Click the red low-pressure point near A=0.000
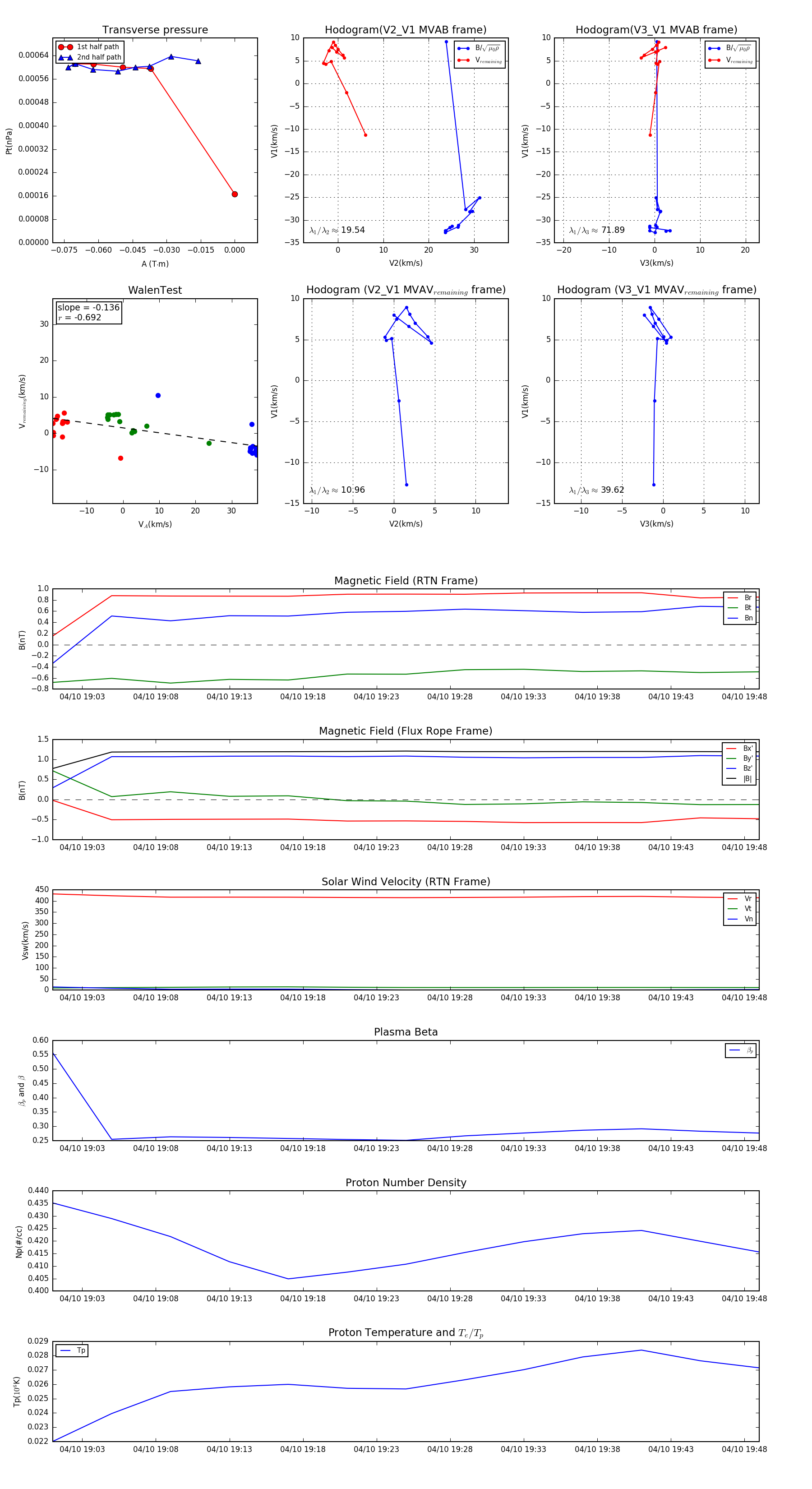Viewport: 812px width, 1489px height. [x=235, y=194]
